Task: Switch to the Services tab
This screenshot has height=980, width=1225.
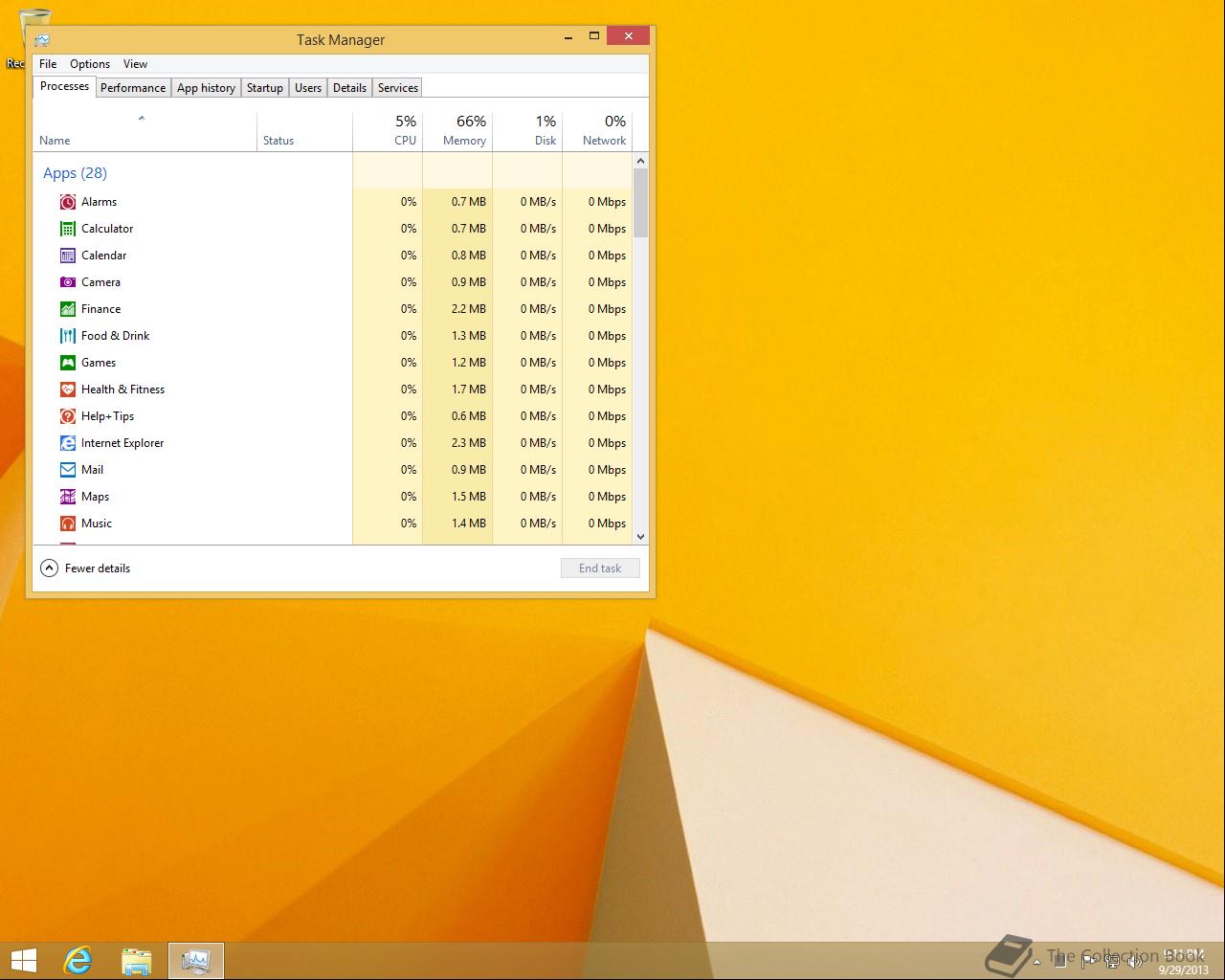Action: (x=398, y=88)
